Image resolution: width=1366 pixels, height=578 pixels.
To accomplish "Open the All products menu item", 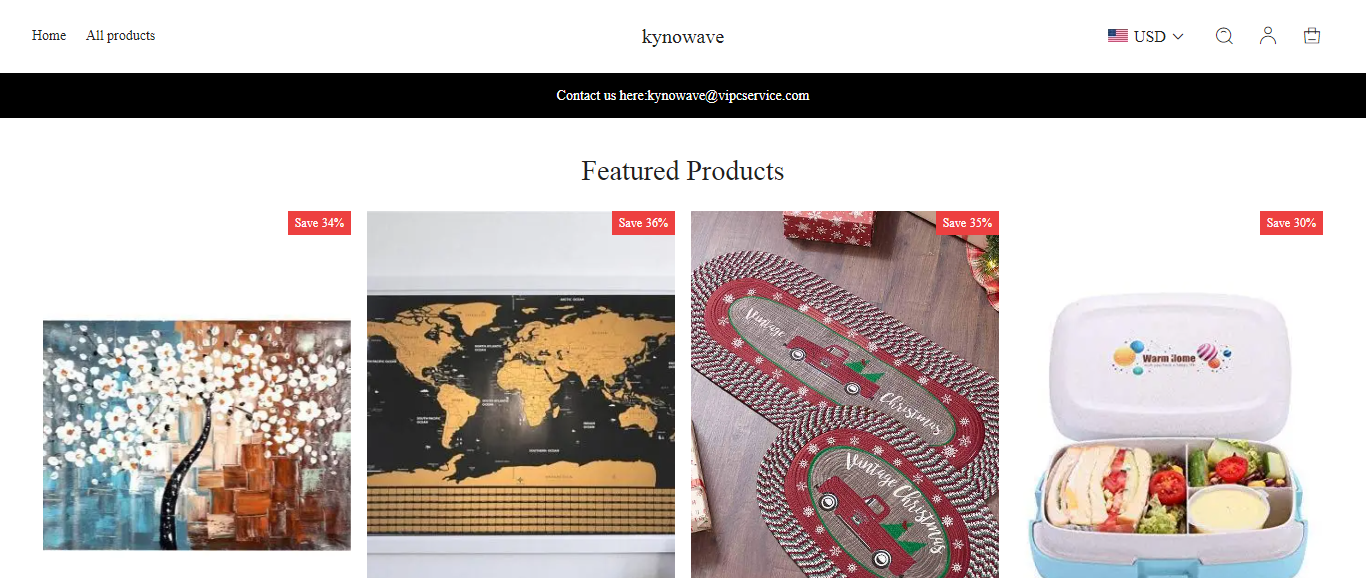I will pyautogui.click(x=120, y=35).
